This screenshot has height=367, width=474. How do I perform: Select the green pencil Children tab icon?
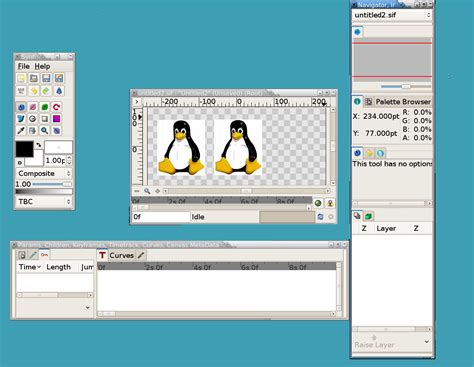click(x=33, y=255)
